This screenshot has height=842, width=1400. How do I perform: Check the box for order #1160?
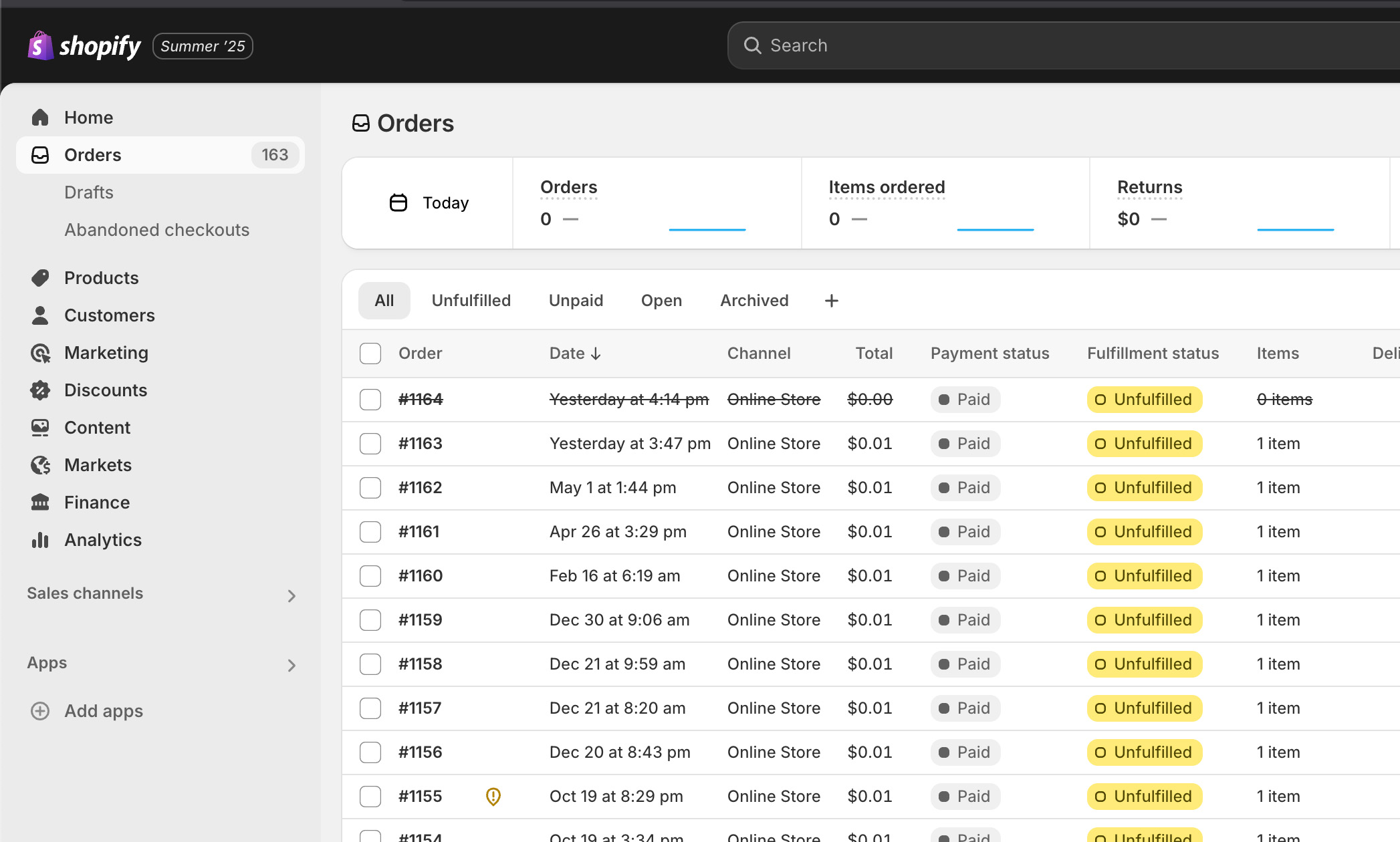click(x=370, y=576)
